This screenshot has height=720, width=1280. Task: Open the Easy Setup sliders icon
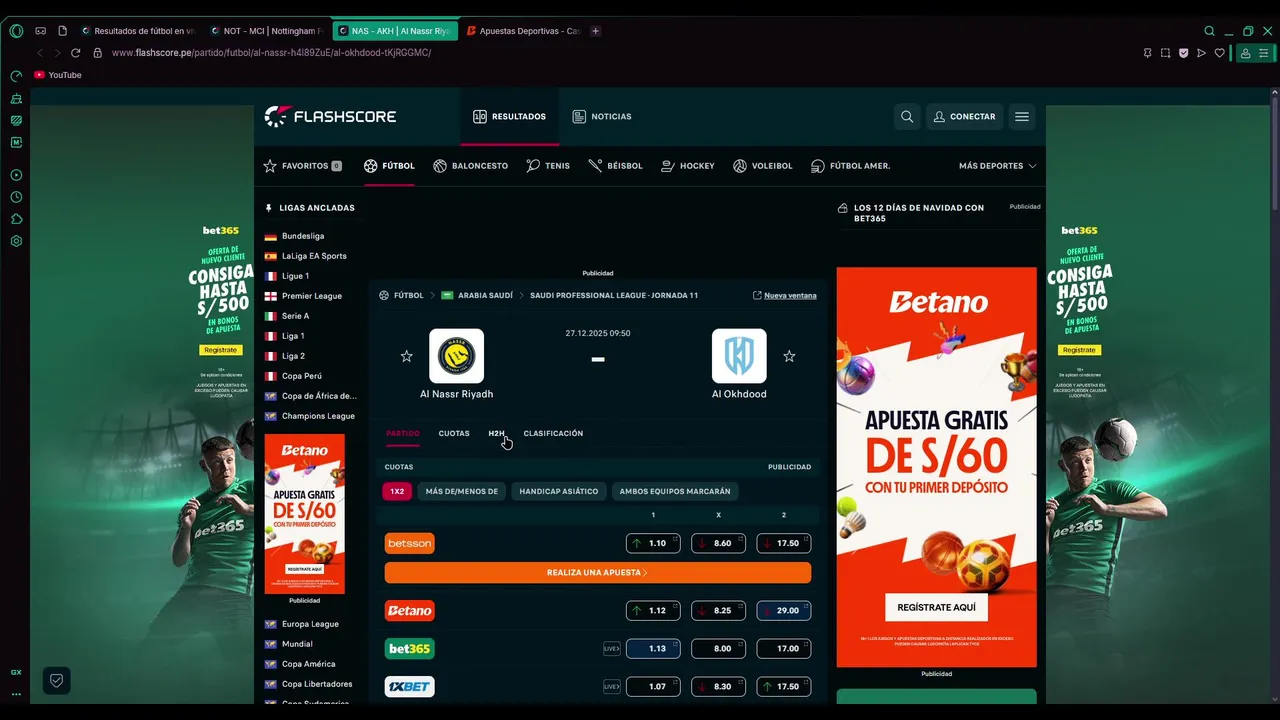pyautogui.click(x=1264, y=53)
